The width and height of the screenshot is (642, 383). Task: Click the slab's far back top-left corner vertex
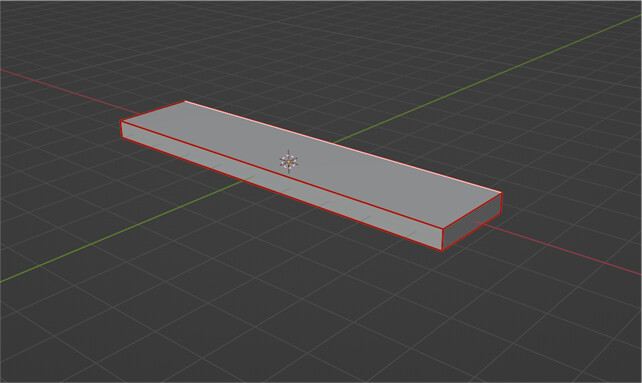(185, 101)
